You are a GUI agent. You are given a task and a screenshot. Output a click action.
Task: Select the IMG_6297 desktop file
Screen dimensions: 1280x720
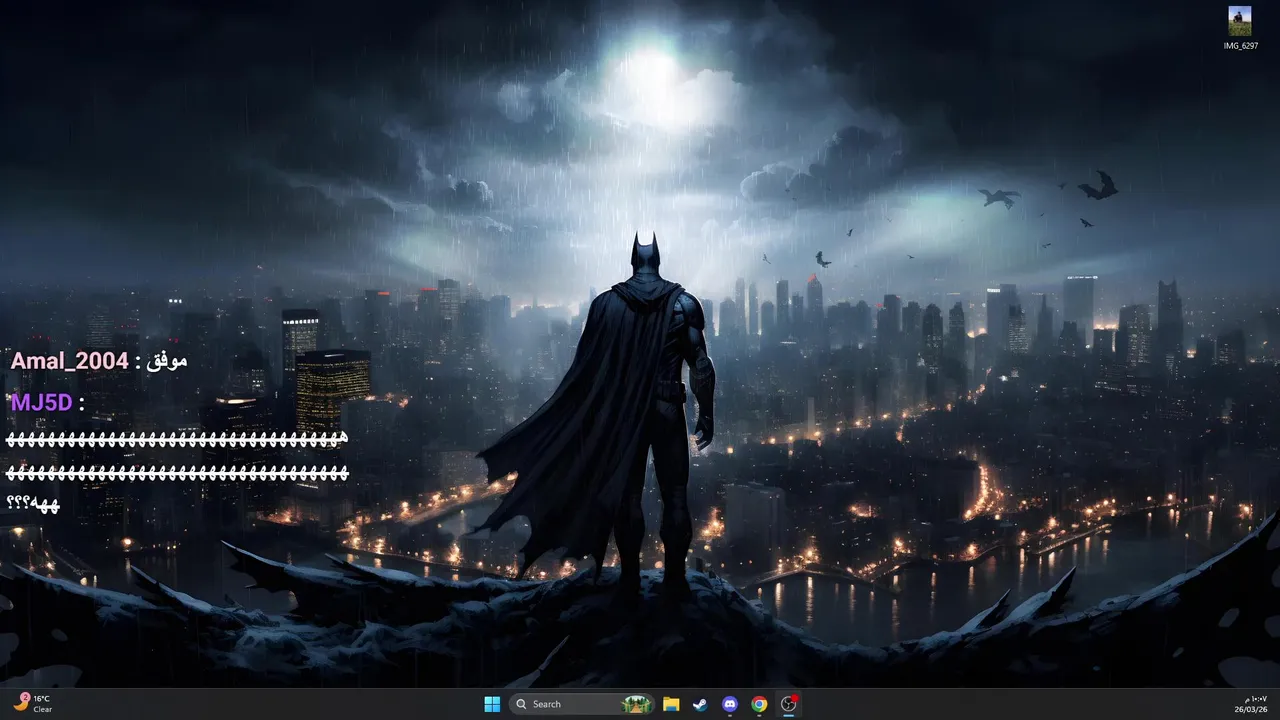[1240, 28]
